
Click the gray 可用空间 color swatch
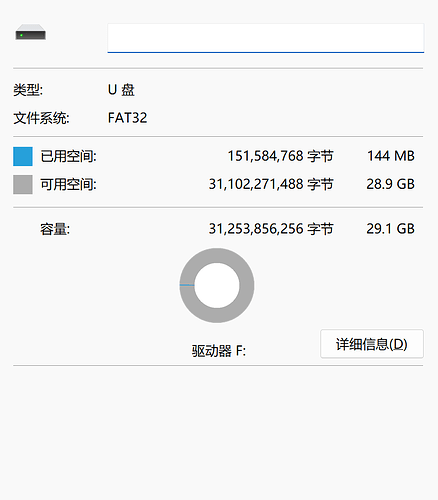(23, 184)
